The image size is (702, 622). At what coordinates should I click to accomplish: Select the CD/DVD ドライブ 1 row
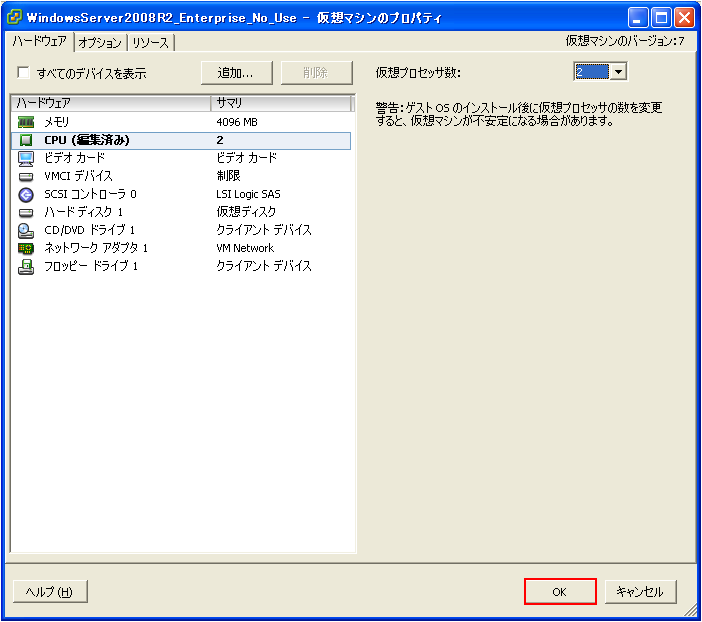(x=181, y=230)
